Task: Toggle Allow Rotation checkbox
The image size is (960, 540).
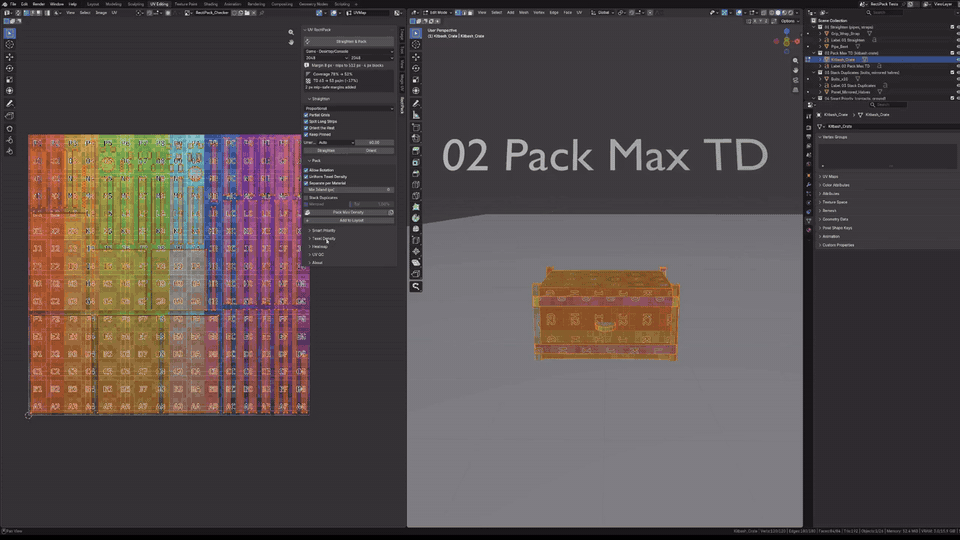Action: pyautogui.click(x=306, y=170)
